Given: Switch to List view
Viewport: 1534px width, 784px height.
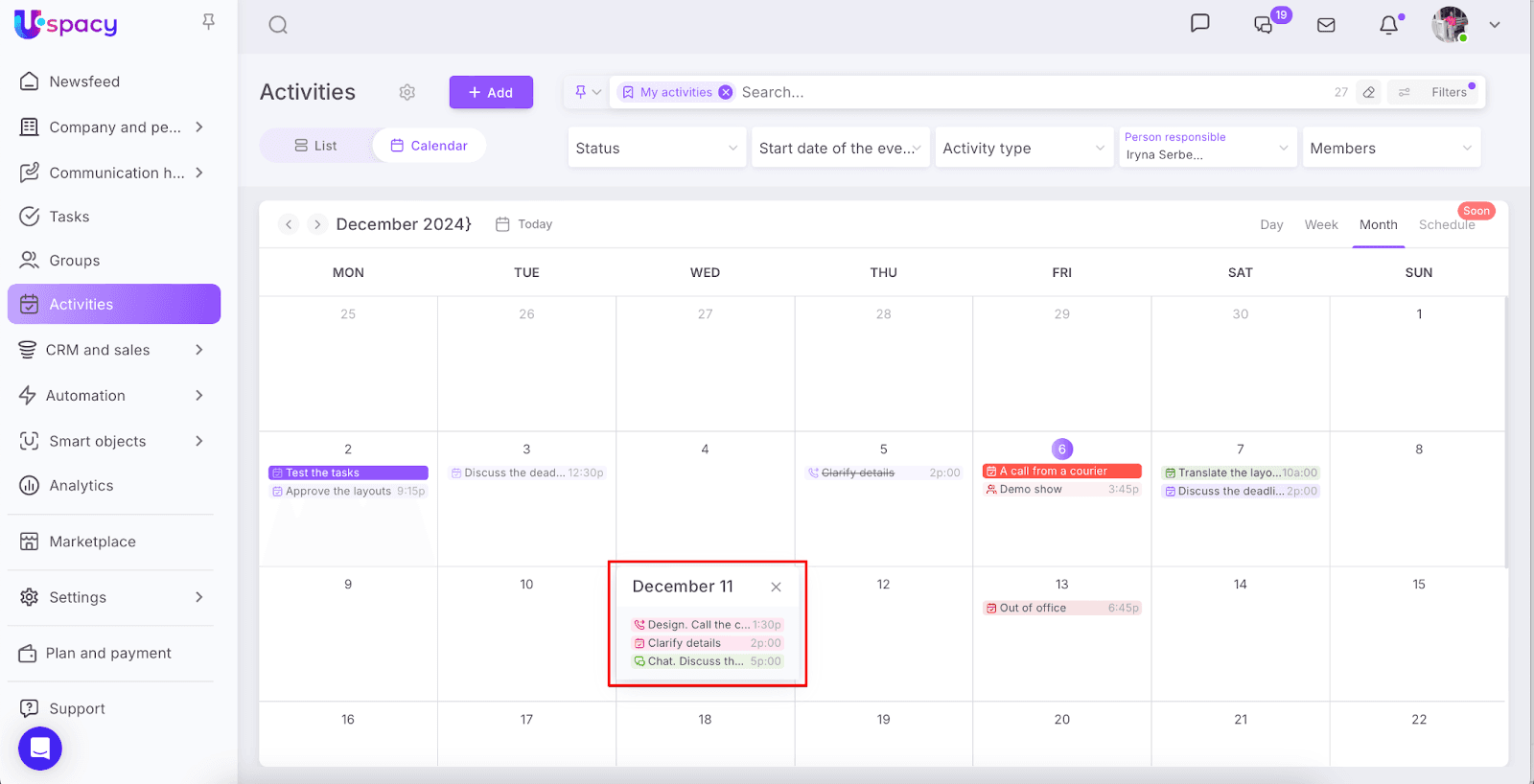Looking at the screenshot, I should 315,146.
